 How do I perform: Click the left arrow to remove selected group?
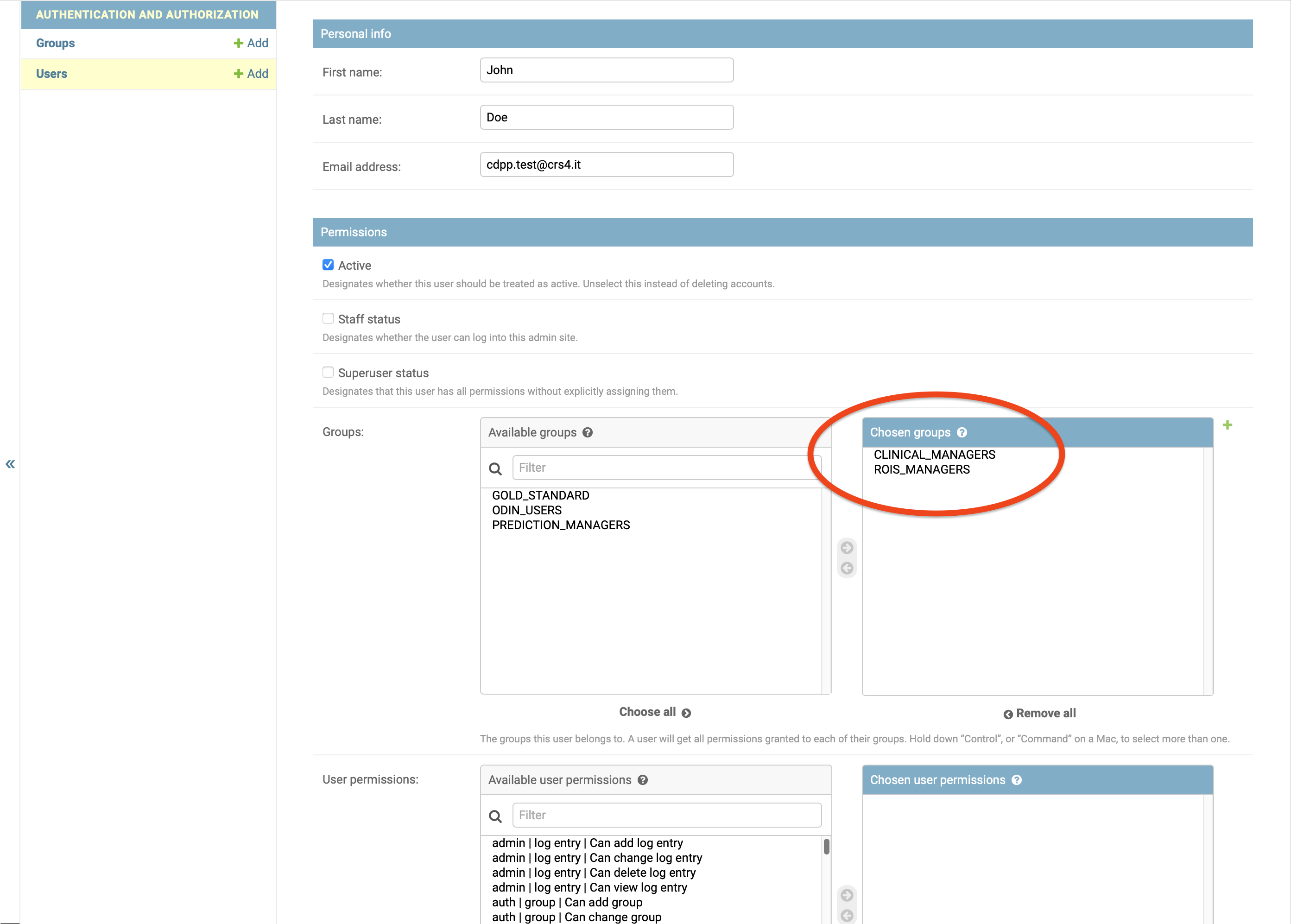pyautogui.click(x=847, y=568)
